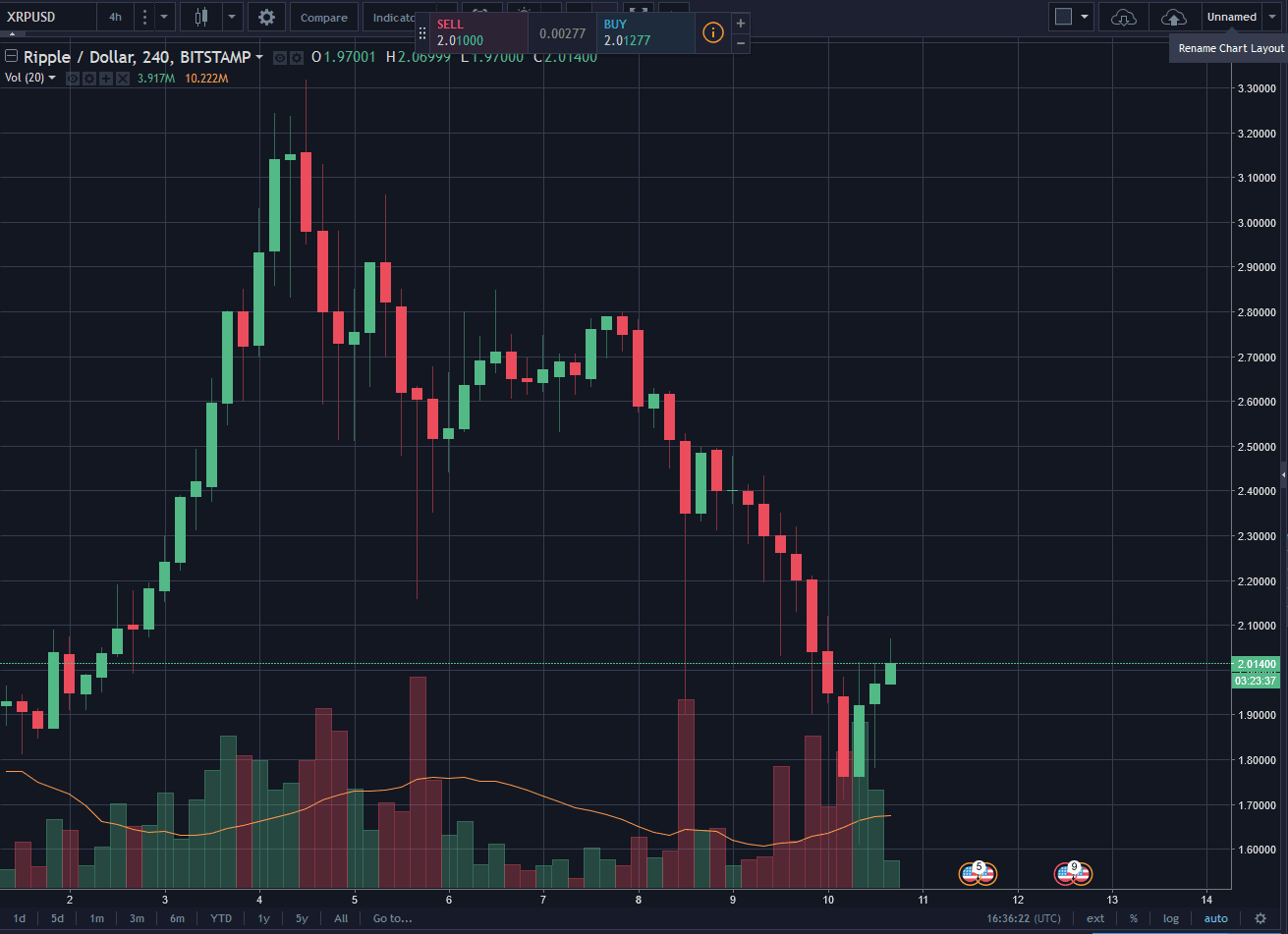Click the candlestick chart style icon
1288x934 pixels.
[202, 17]
